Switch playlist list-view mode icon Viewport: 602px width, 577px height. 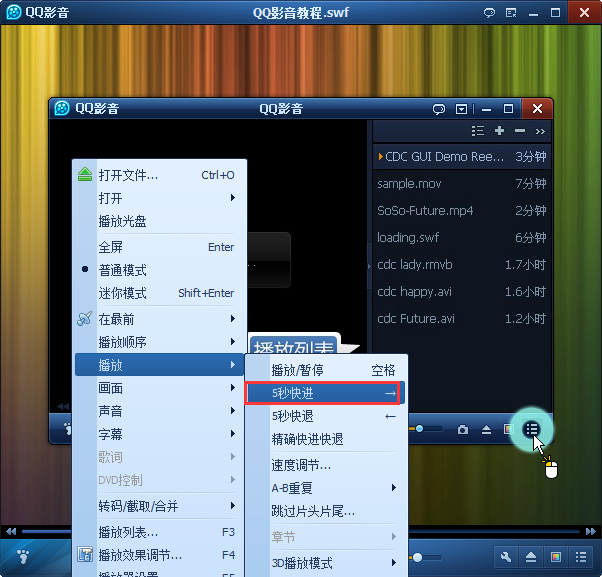point(478,131)
